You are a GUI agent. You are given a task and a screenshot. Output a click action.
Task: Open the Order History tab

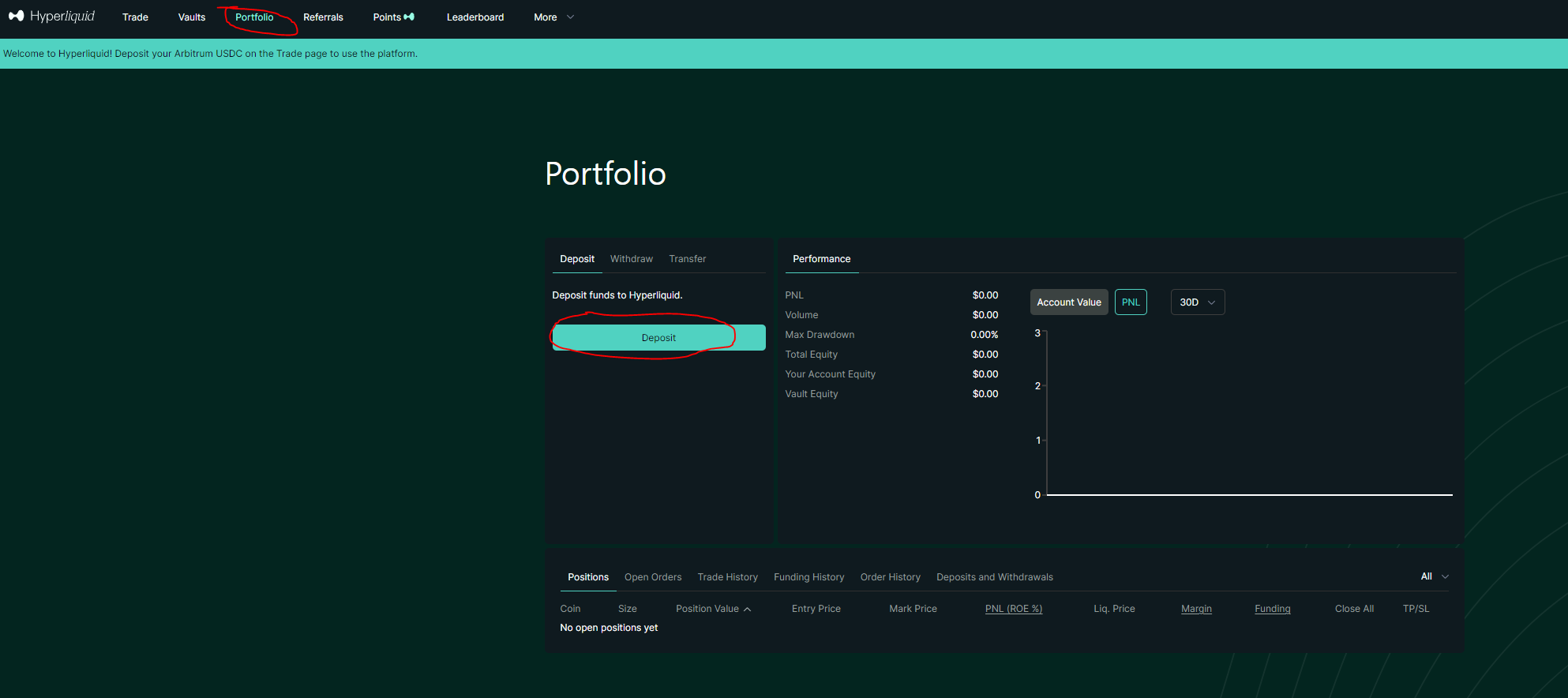[891, 577]
